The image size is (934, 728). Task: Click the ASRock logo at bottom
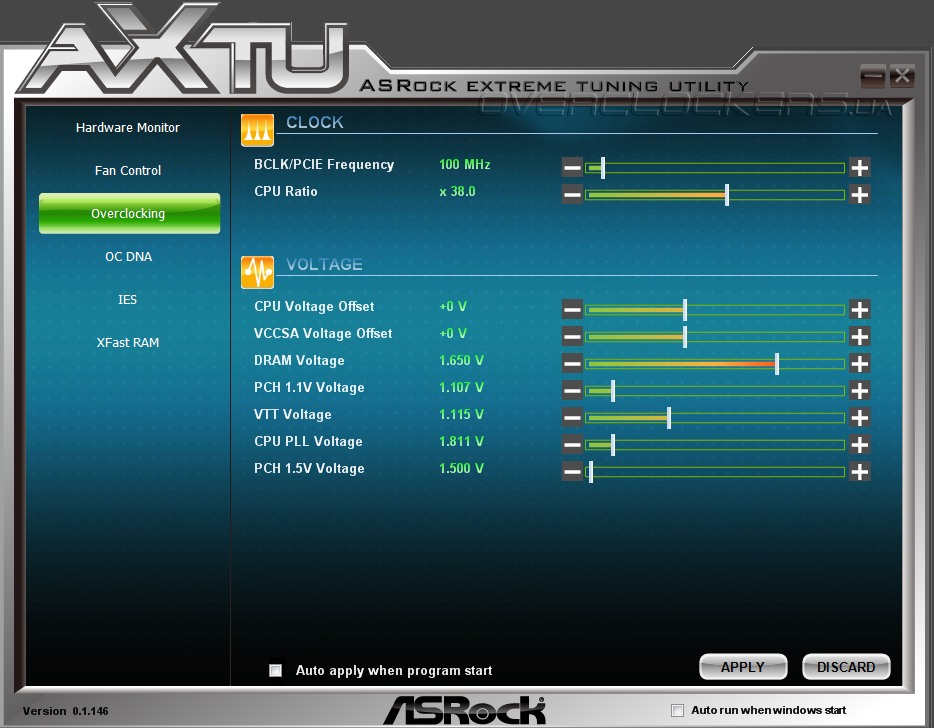pos(465,710)
